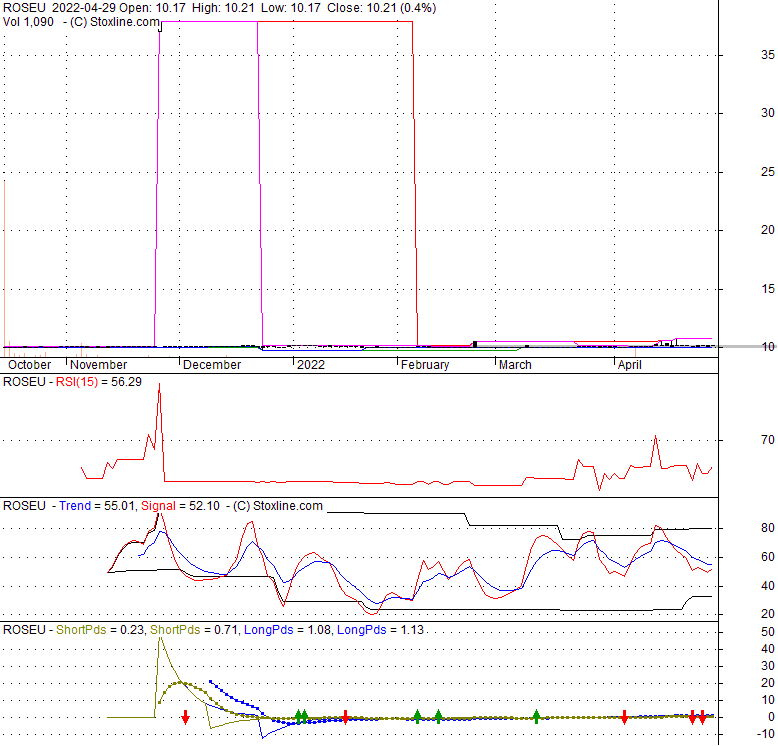Click the Stoxline.com credit in the price panel
The height and width of the screenshot is (746, 778).
point(115,22)
